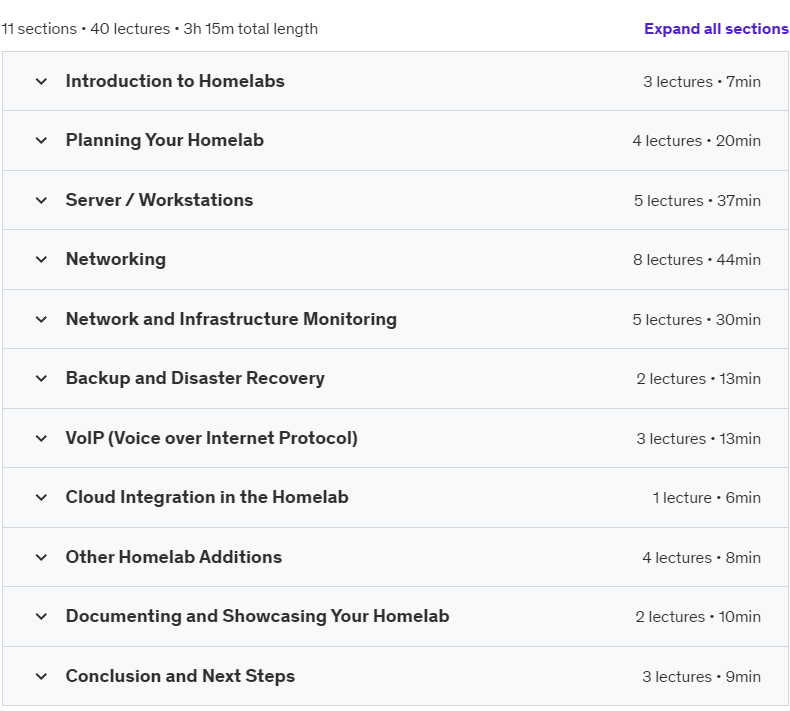790x711 pixels.
Task: Expand chevron beside Planning Your Homelab
Action: click(41, 141)
